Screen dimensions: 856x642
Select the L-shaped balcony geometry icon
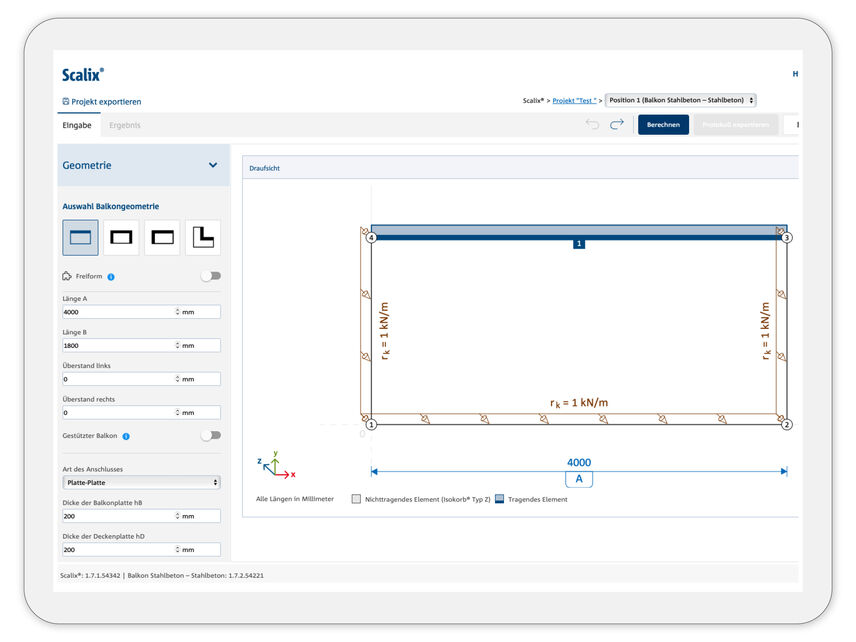coord(203,238)
